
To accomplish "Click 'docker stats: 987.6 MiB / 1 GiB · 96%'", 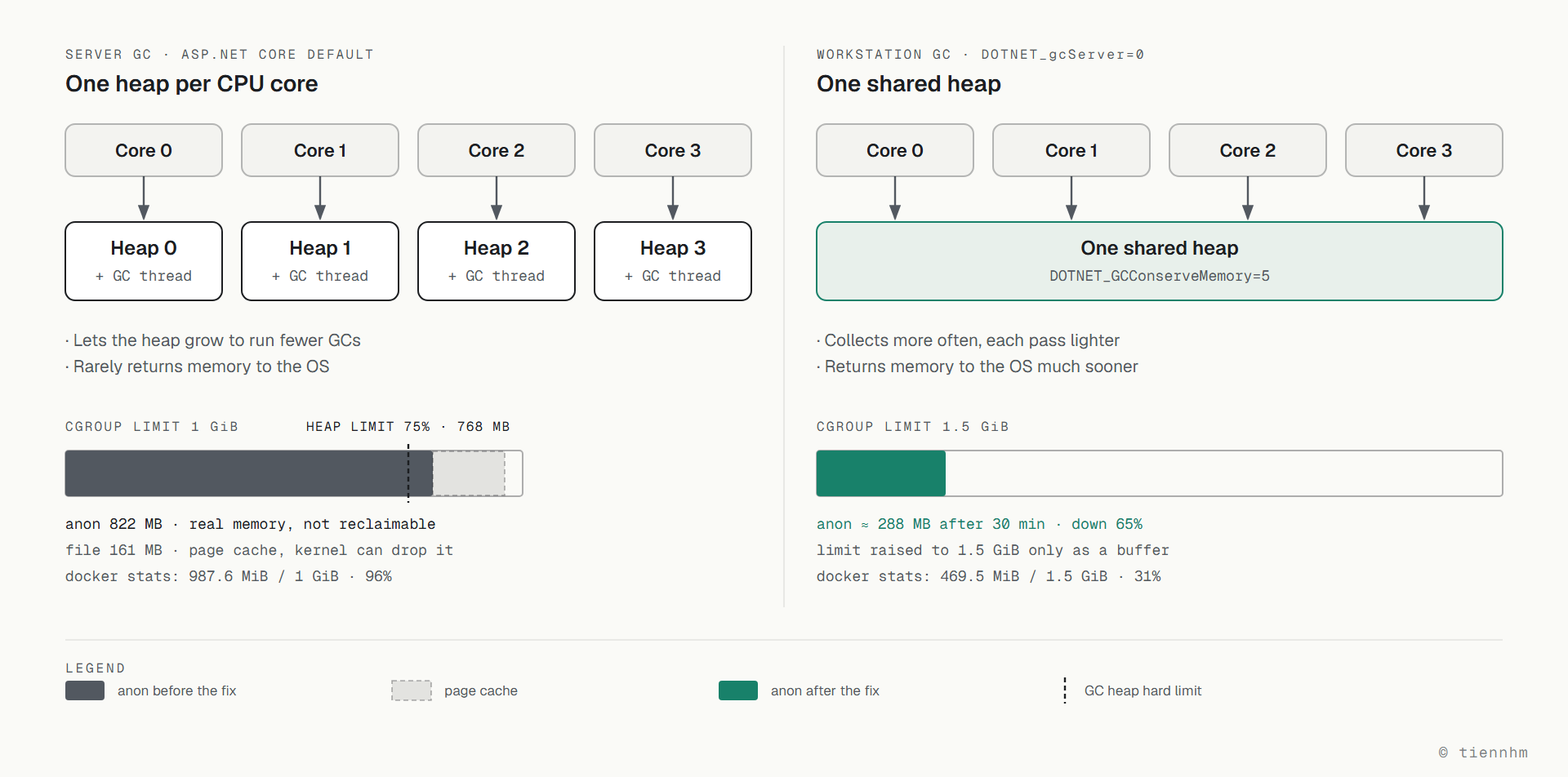I will coord(229,576).
